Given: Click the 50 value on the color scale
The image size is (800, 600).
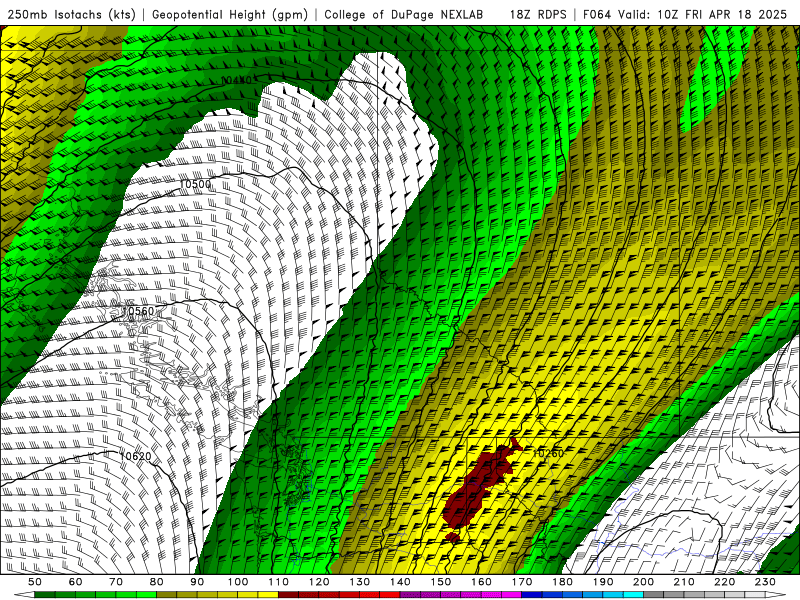Looking at the screenshot, I should 35,582.
